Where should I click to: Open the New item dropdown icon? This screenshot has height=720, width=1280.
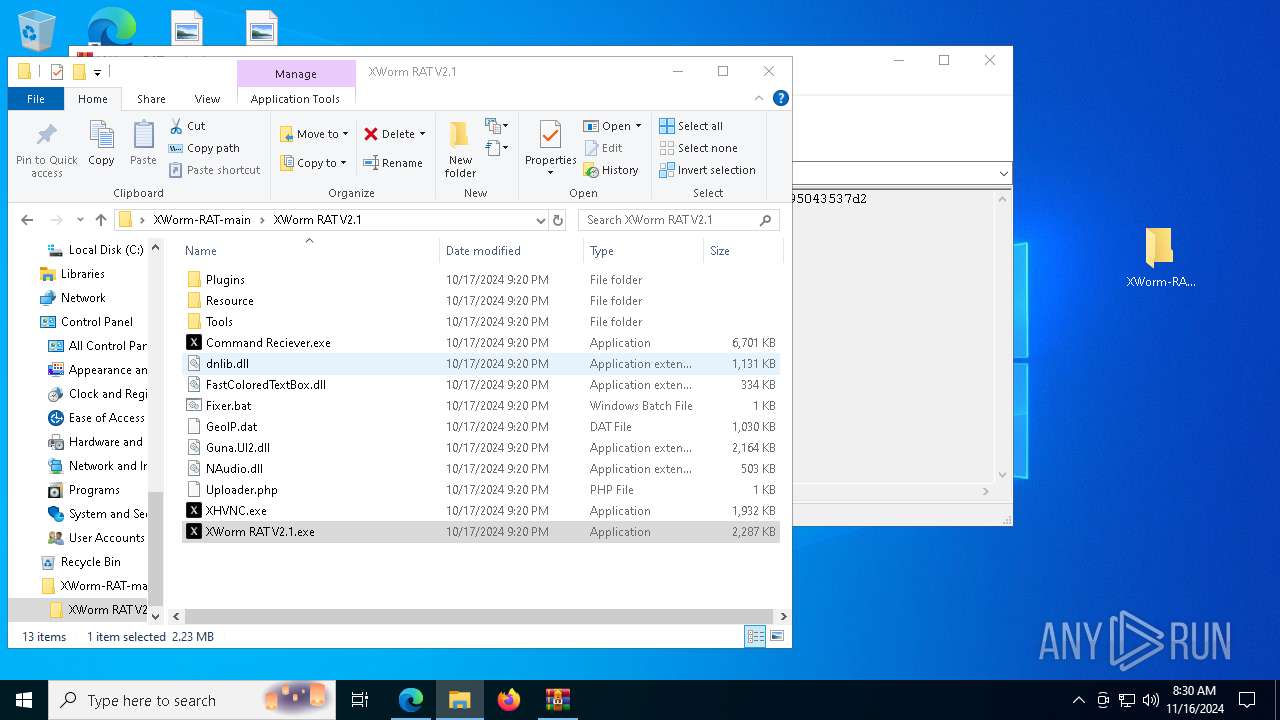498,126
